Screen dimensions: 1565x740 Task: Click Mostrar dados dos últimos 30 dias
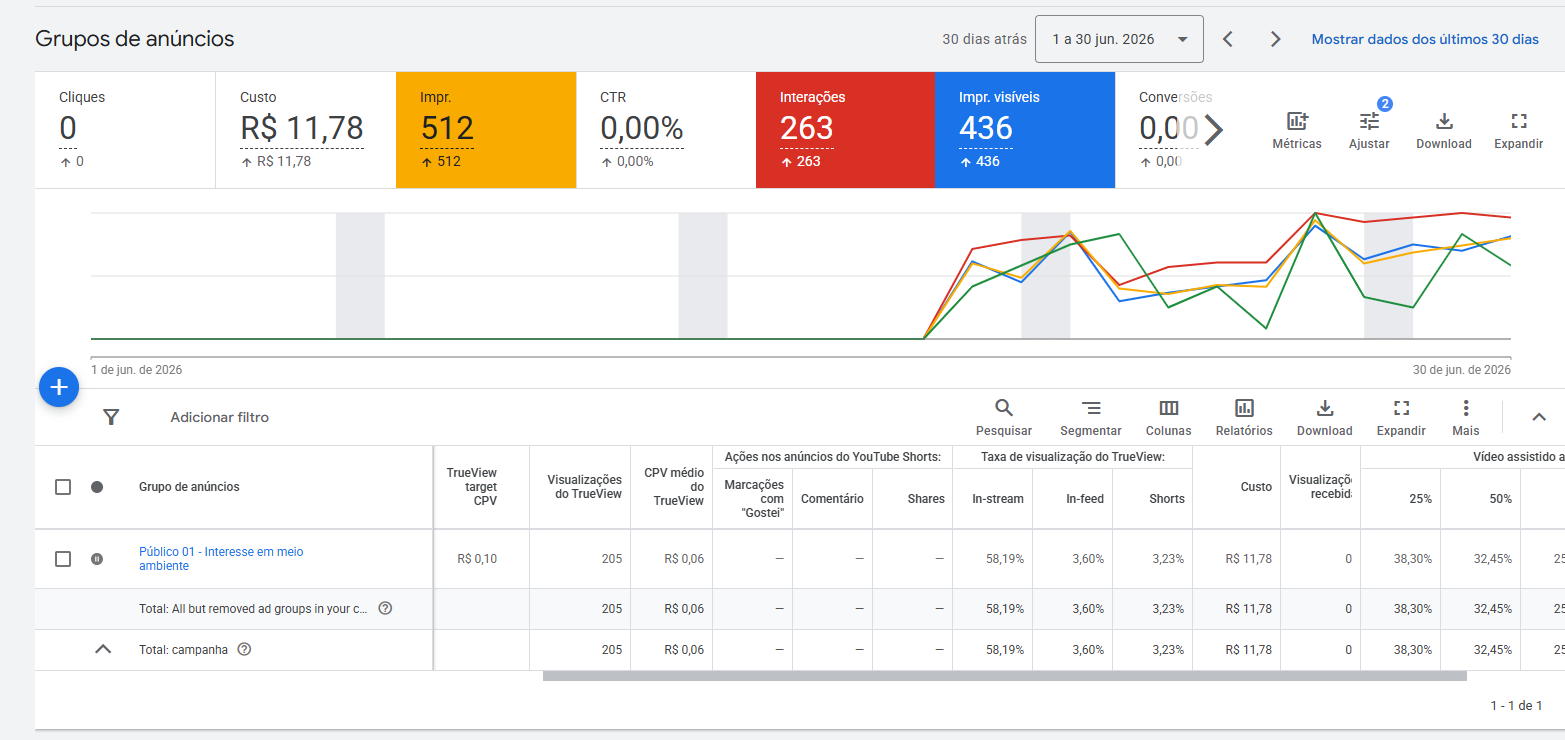[x=1425, y=40]
